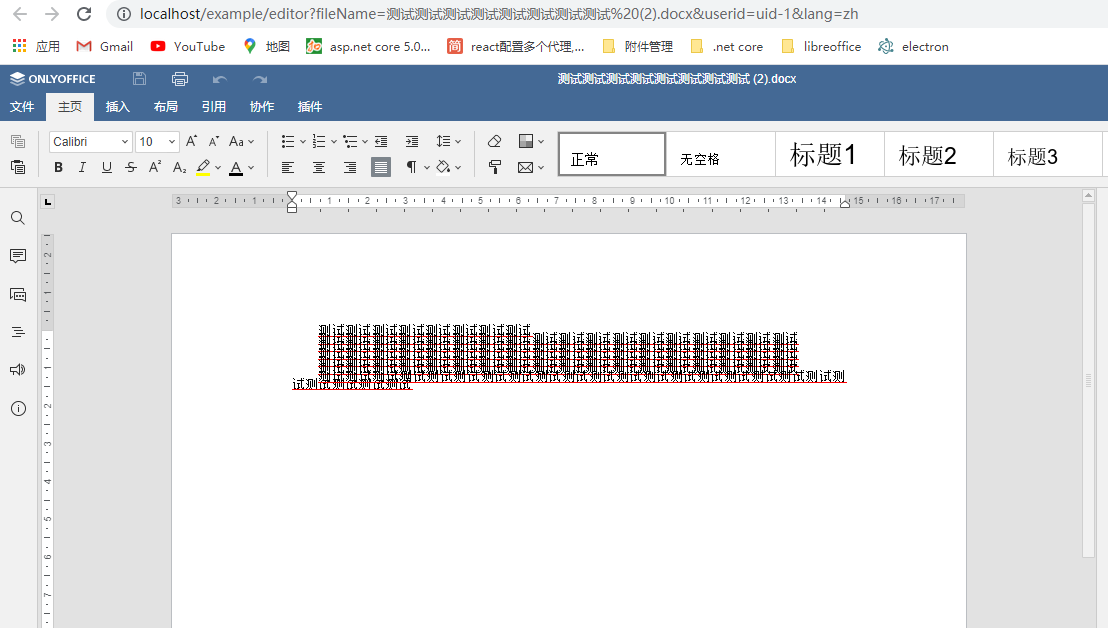Open the Comments panel in the left sidebar
Screen dimensions: 1108x628
click(x=18, y=256)
